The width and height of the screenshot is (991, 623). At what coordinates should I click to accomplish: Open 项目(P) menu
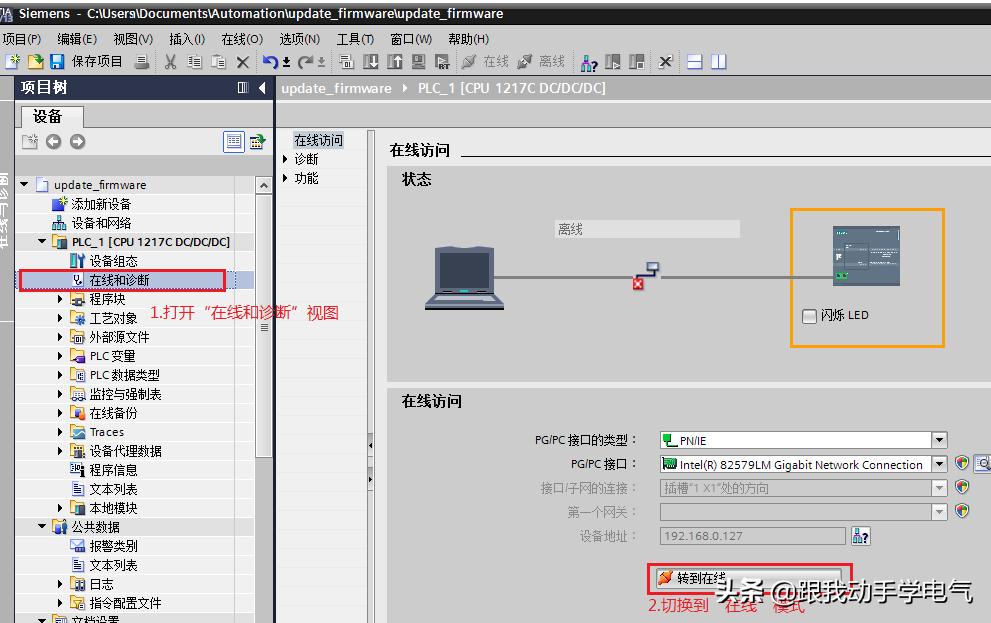tap(21, 39)
